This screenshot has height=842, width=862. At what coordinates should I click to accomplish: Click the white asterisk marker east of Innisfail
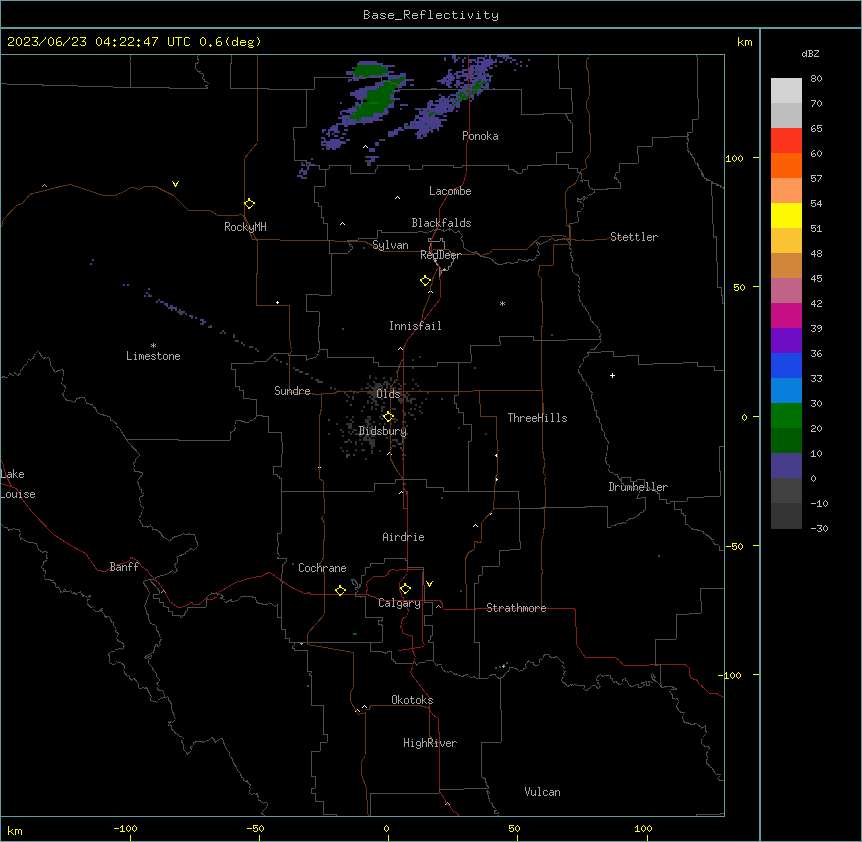502,303
